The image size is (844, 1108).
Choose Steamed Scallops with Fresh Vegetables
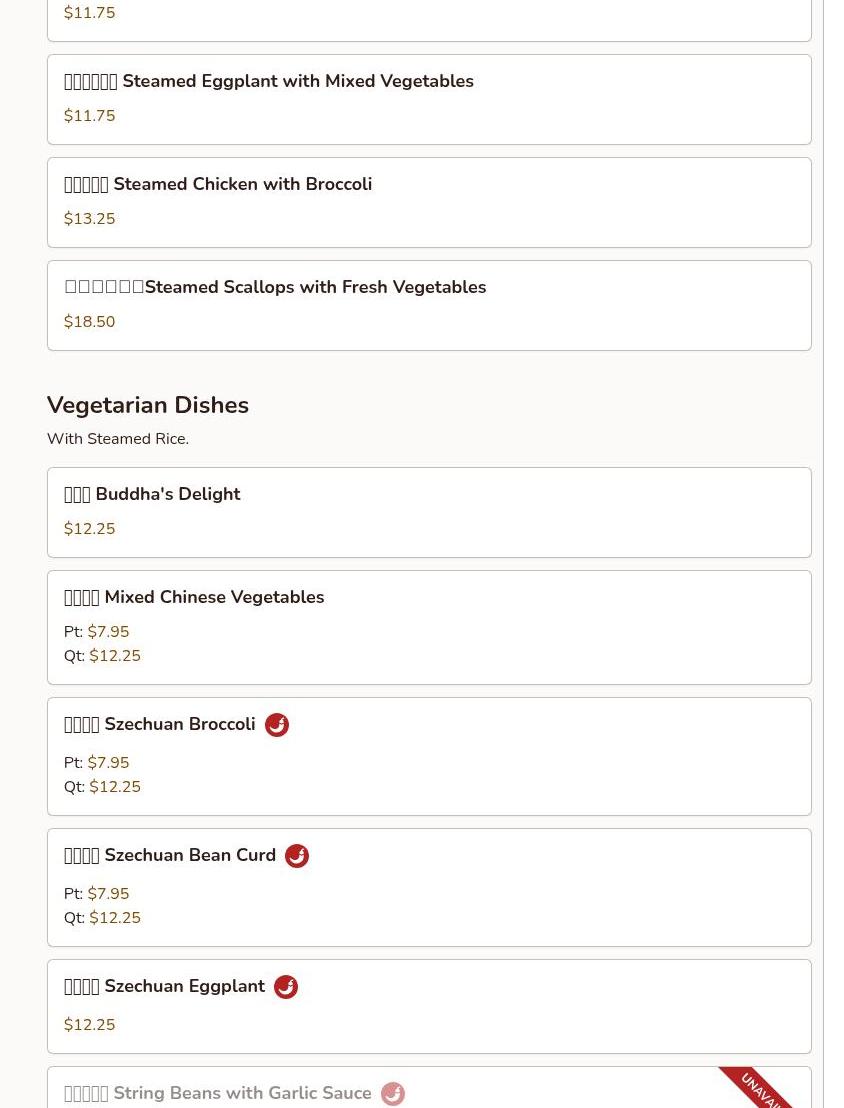click(x=315, y=288)
